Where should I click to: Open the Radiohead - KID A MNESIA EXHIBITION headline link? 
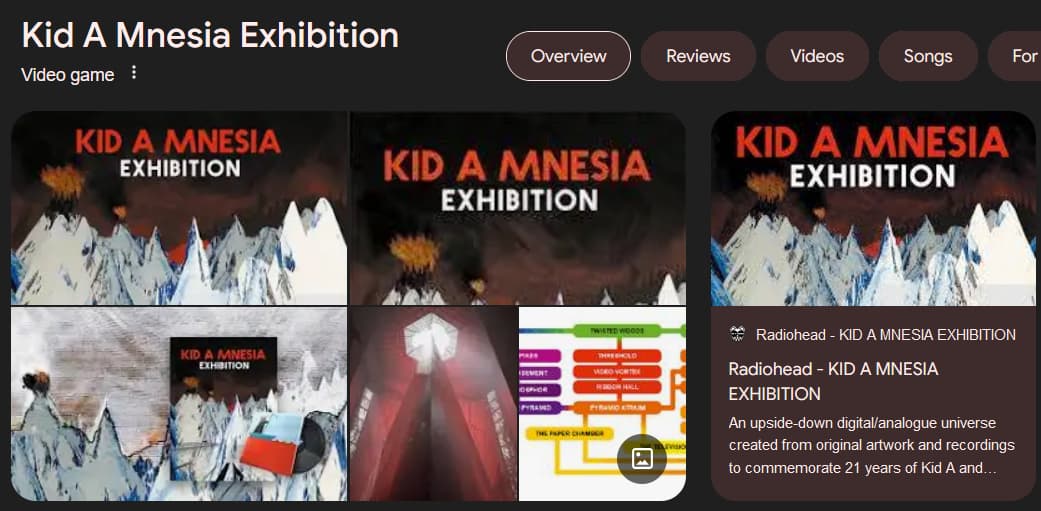tap(834, 382)
